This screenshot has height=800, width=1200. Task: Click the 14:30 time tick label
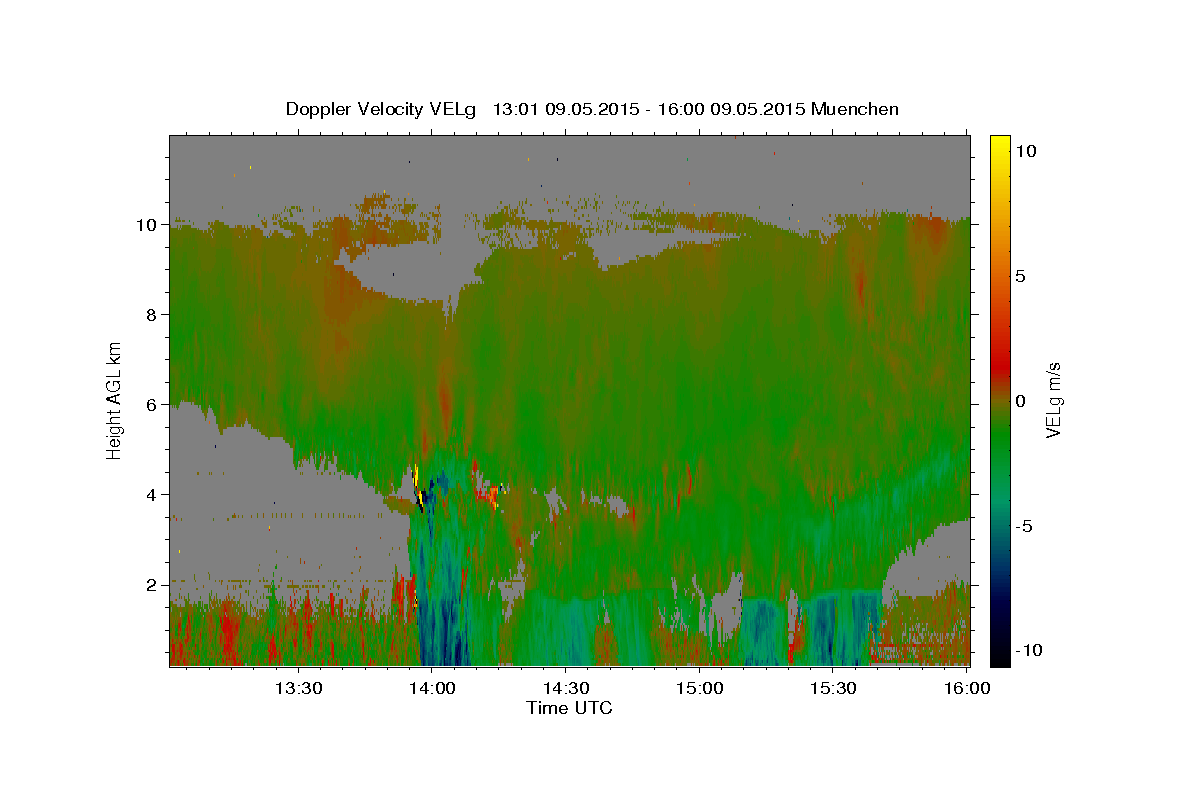(565, 688)
